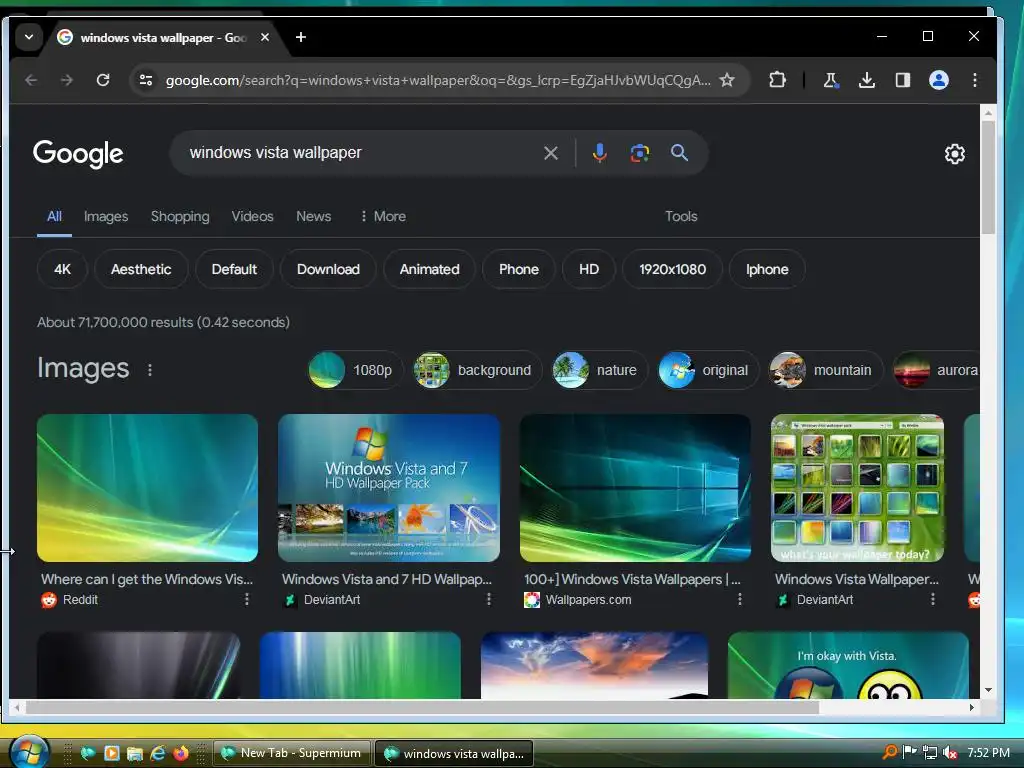The image size is (1024, 768).
Task: Submit search with magnifier icon
Action: coord(679,153)
